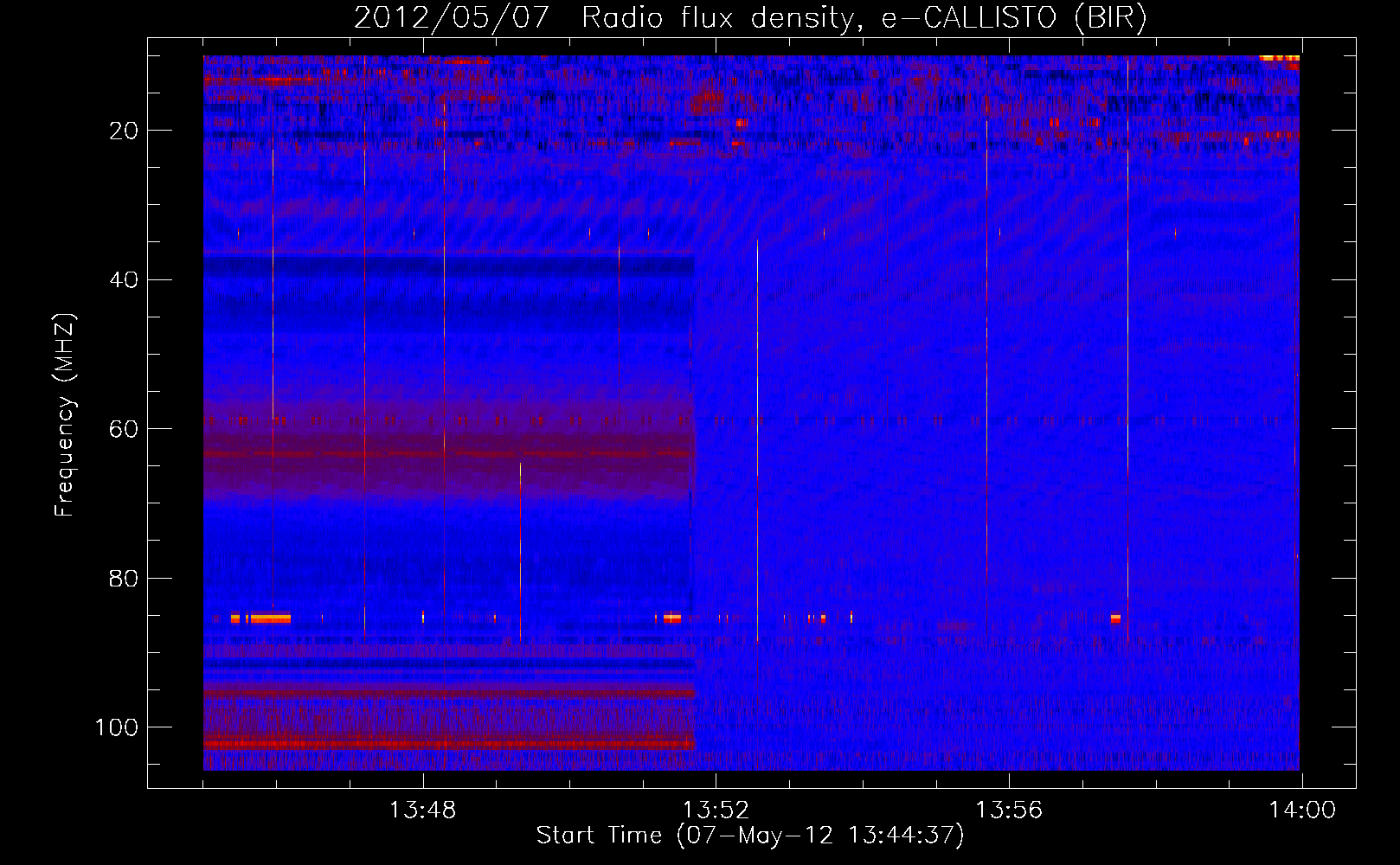The image size is (1400, 865).
Task: Click the 100 MHz frequency tick label
Action: tap(117, 728)
